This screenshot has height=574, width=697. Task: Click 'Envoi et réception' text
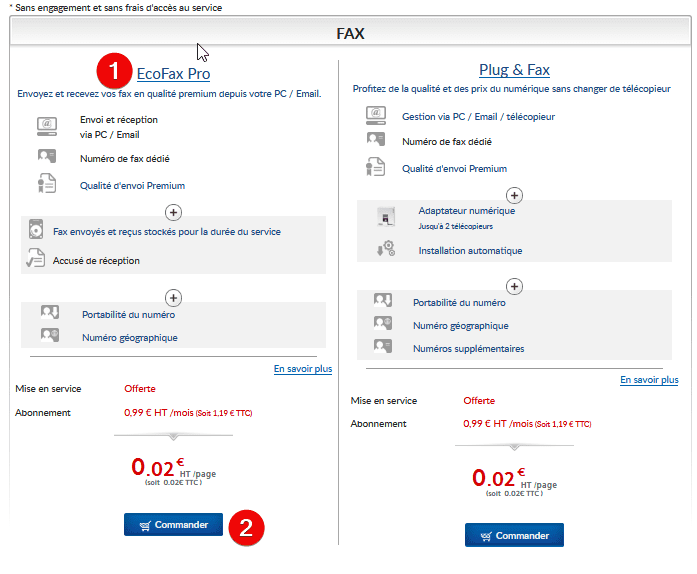coord(119,120)
